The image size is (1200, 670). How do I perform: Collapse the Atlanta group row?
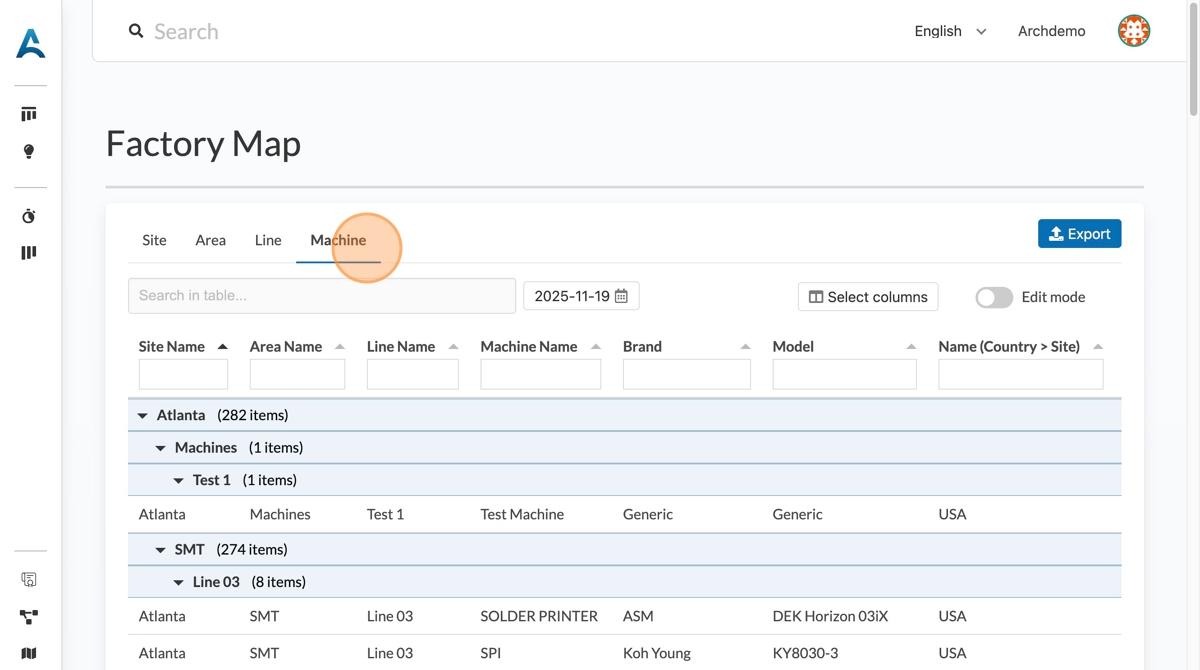tap(142, 415)
